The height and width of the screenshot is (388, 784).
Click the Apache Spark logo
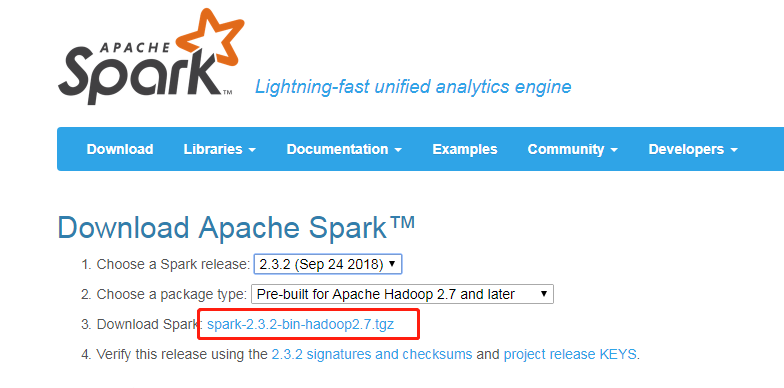pos(151,56)
